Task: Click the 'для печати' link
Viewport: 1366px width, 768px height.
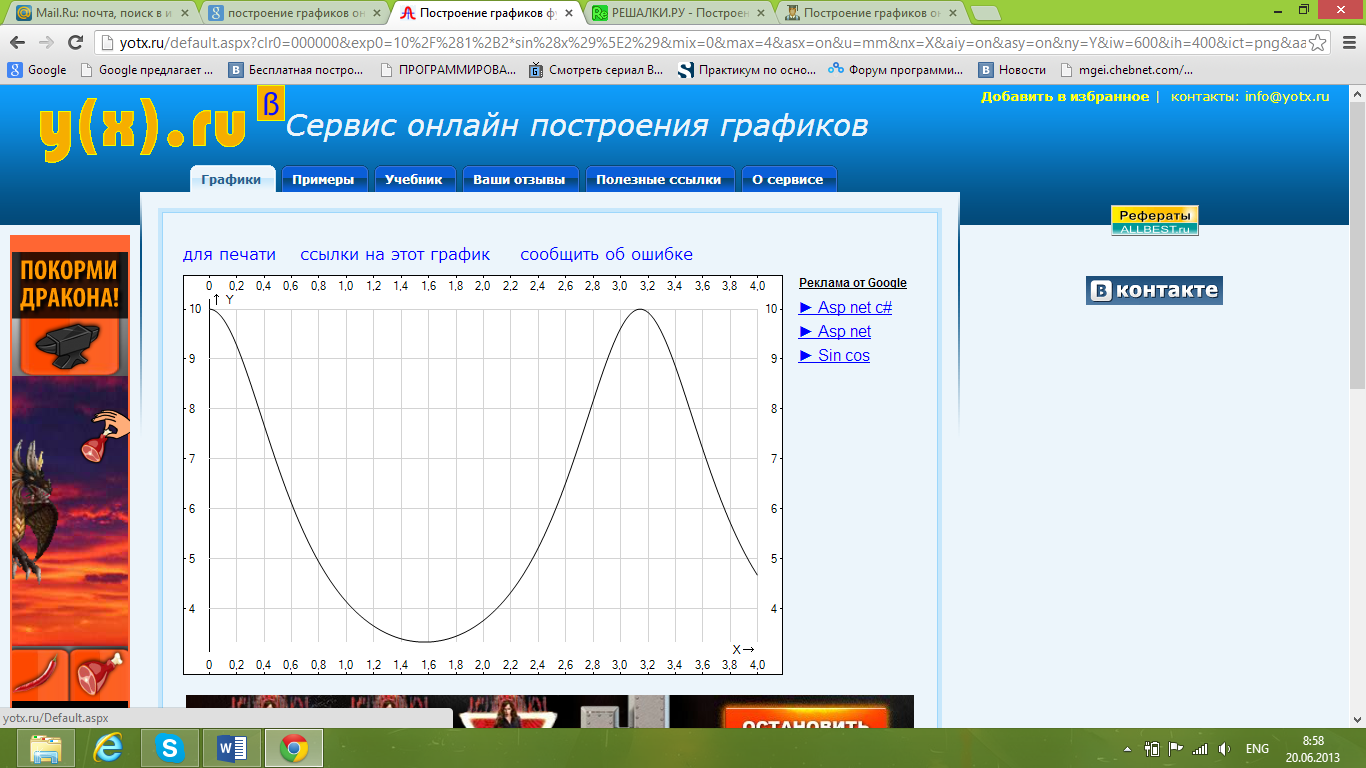Action: (x=229, y=254)
